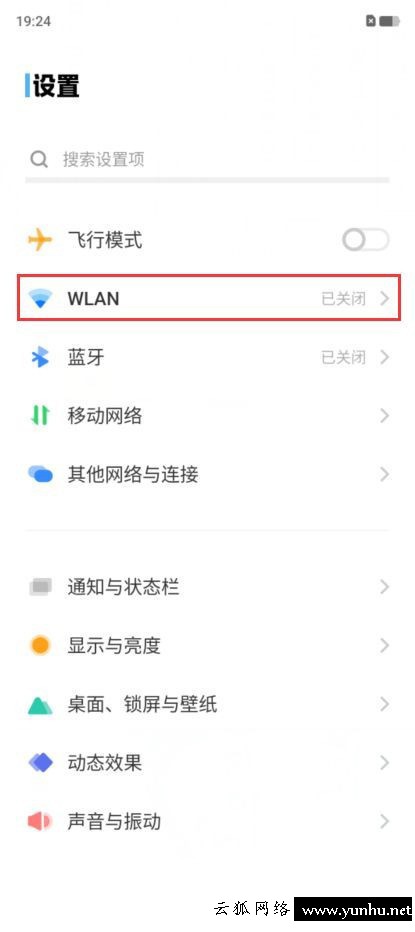Tap the WLAN 已关闭 status text
The image size is (415, 932).
(x=344, y=298)
